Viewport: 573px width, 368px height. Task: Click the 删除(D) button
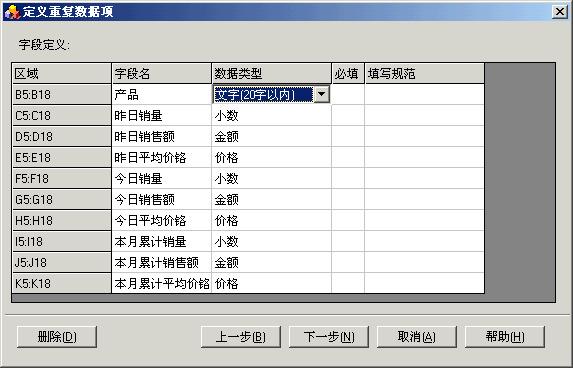click(57, 337)
